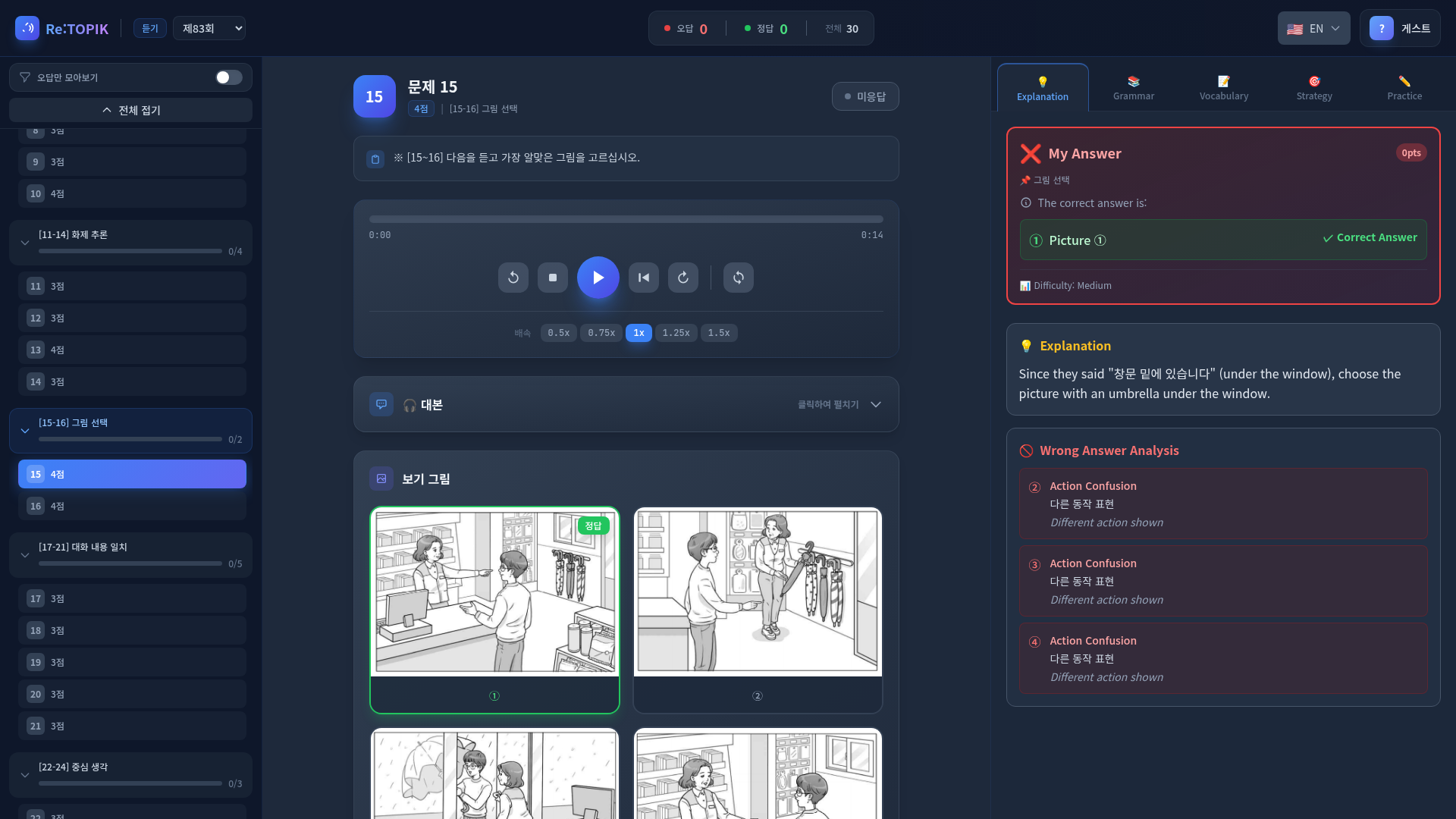Click the audio progress bar
The height and width of the screenshot is (819, 1456).
[626, 219]
